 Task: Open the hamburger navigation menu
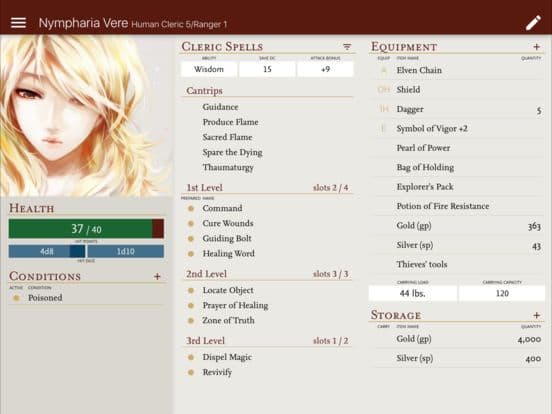pyautogui.click(x=18, y=23)
